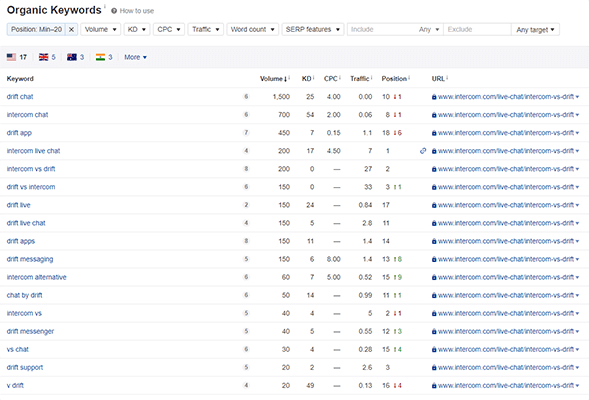Expand URL arrow in drift app row
Screen dimensions: 589x400
point(577,133)
